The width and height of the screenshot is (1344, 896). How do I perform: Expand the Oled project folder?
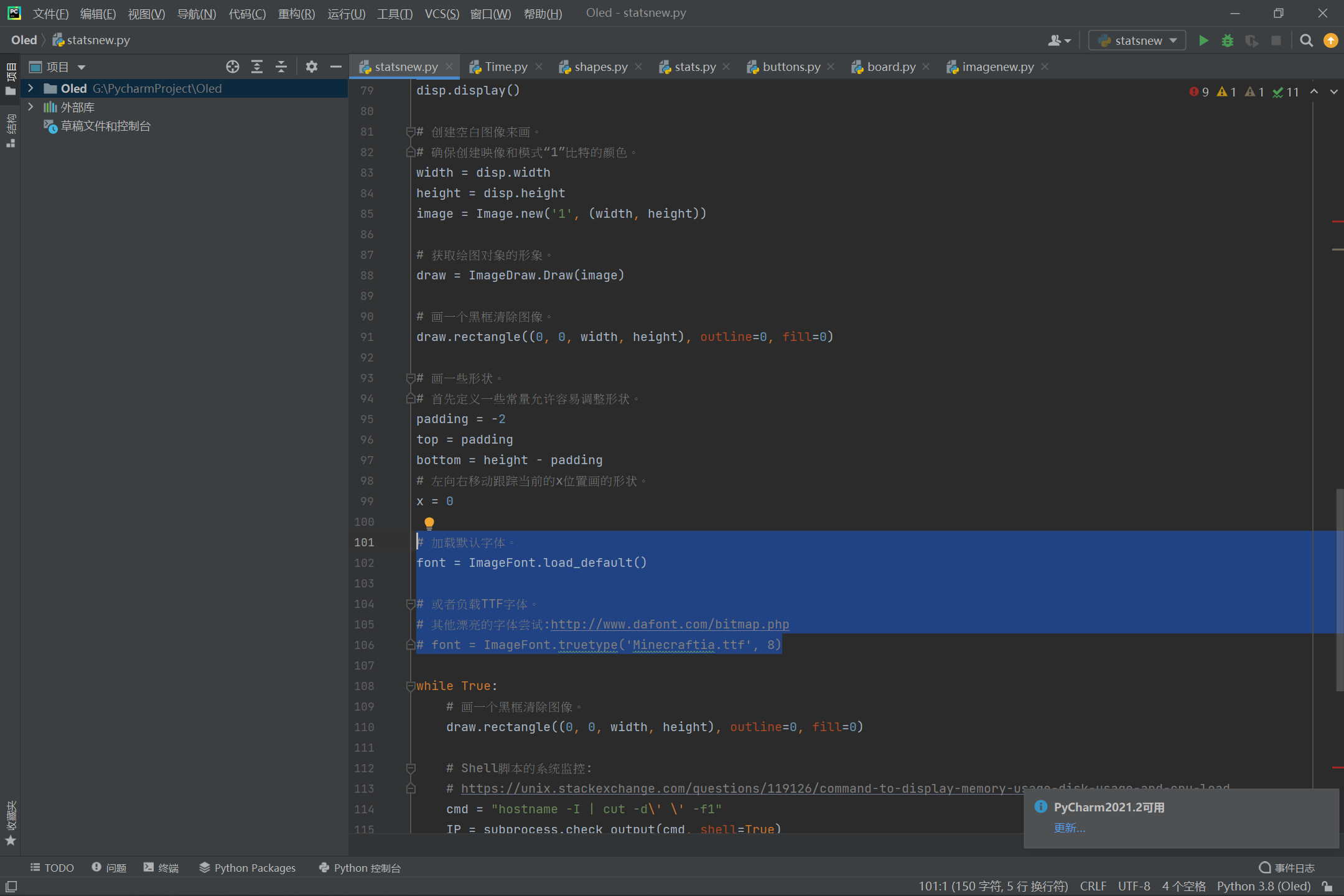click(x=30, y=88)
